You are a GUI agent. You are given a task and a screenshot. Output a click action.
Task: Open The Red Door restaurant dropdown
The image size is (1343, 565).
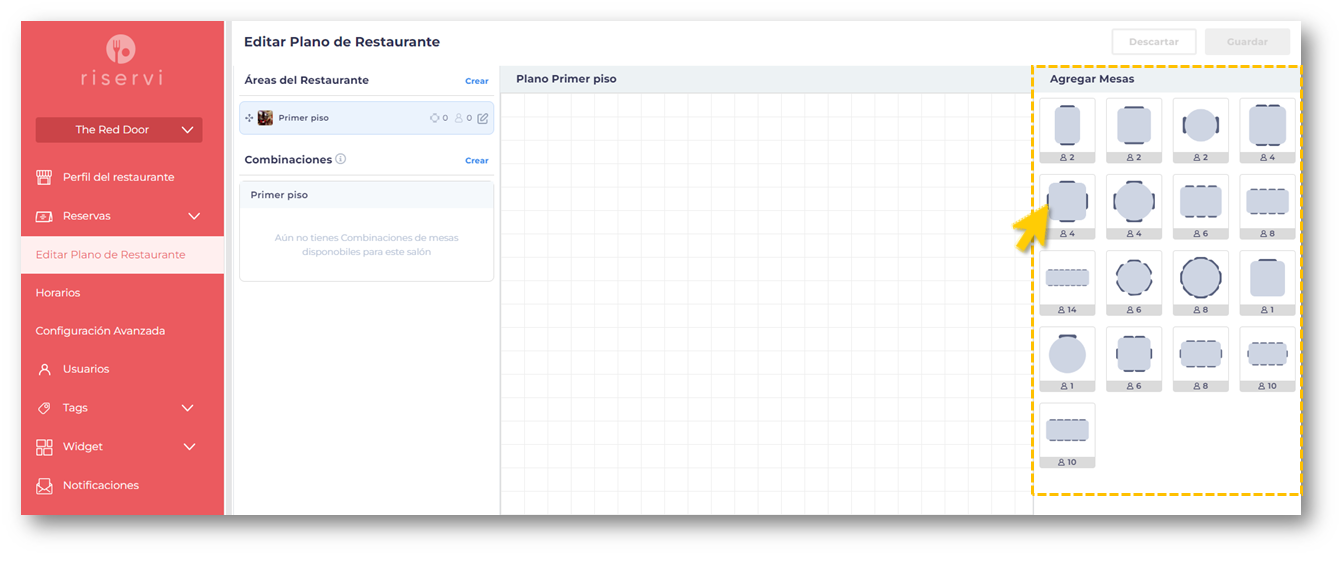point(119,130)
